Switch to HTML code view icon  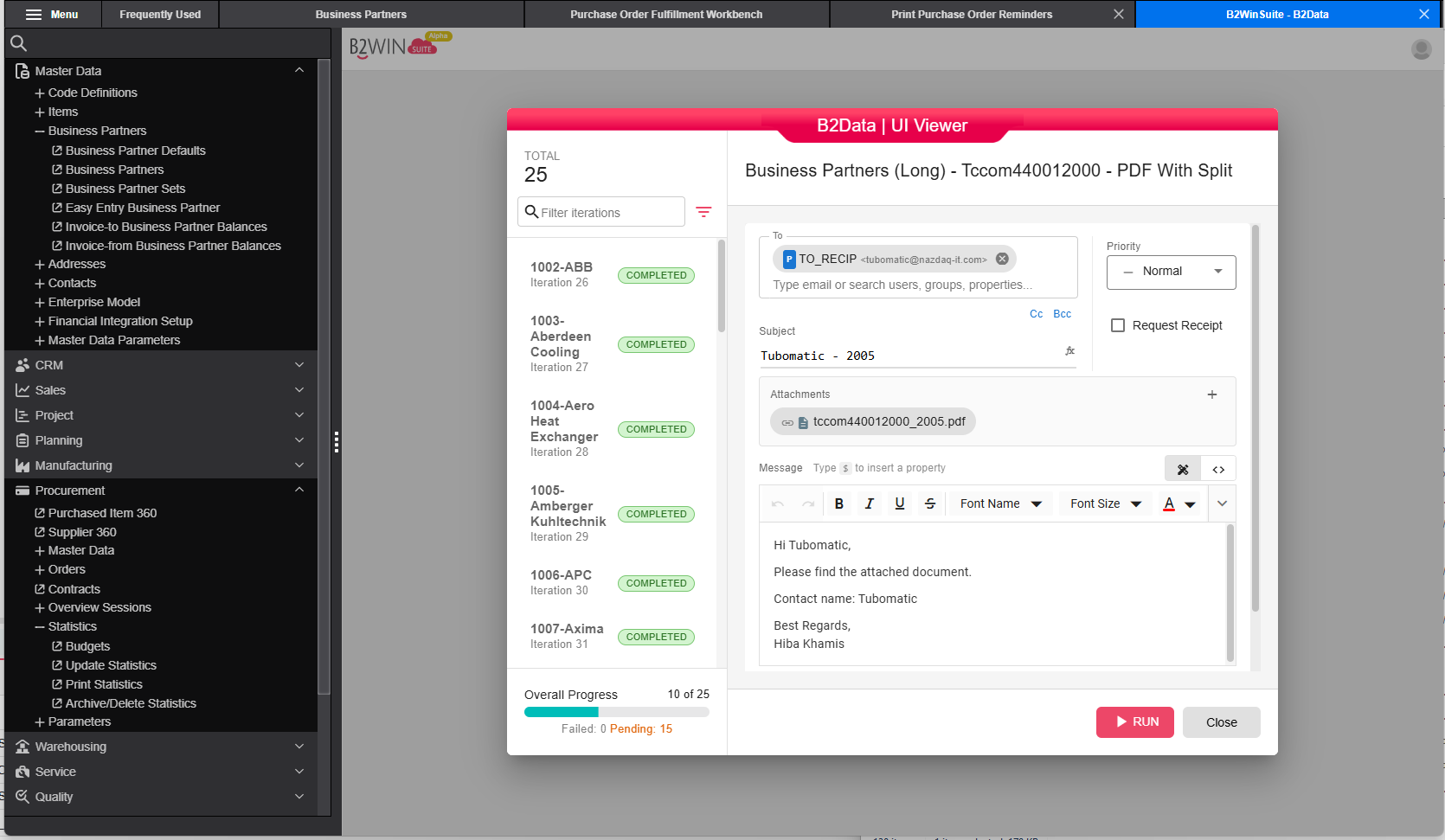pos(1218,469)
